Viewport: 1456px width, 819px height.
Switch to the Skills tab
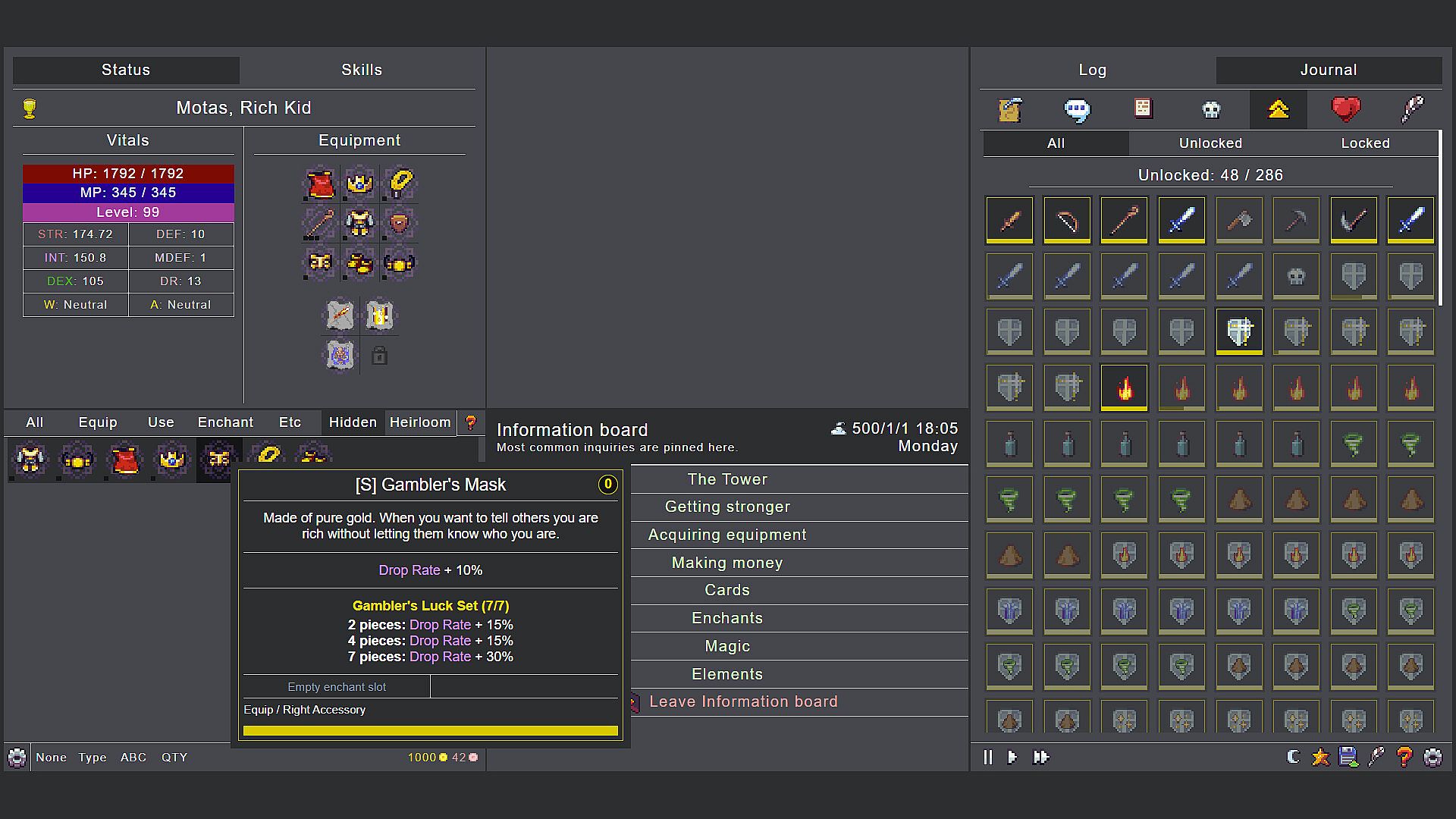click(361, 70)
